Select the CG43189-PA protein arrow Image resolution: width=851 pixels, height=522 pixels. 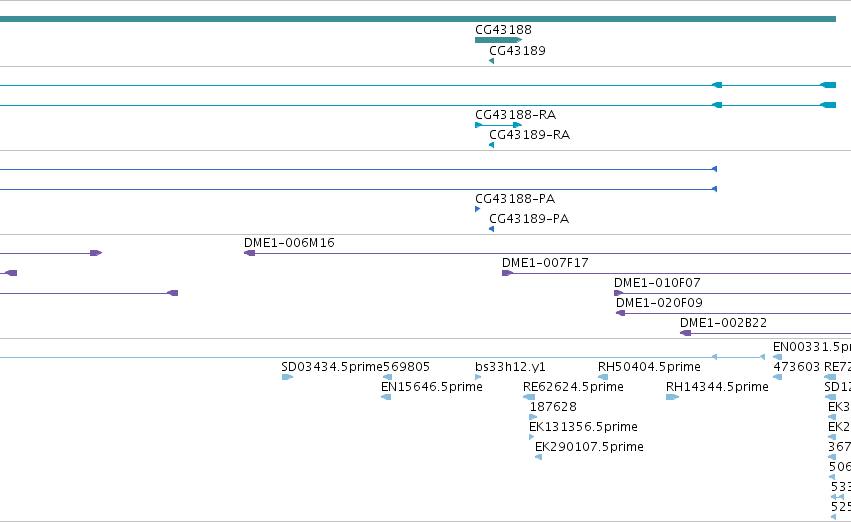tap(491, 229)
